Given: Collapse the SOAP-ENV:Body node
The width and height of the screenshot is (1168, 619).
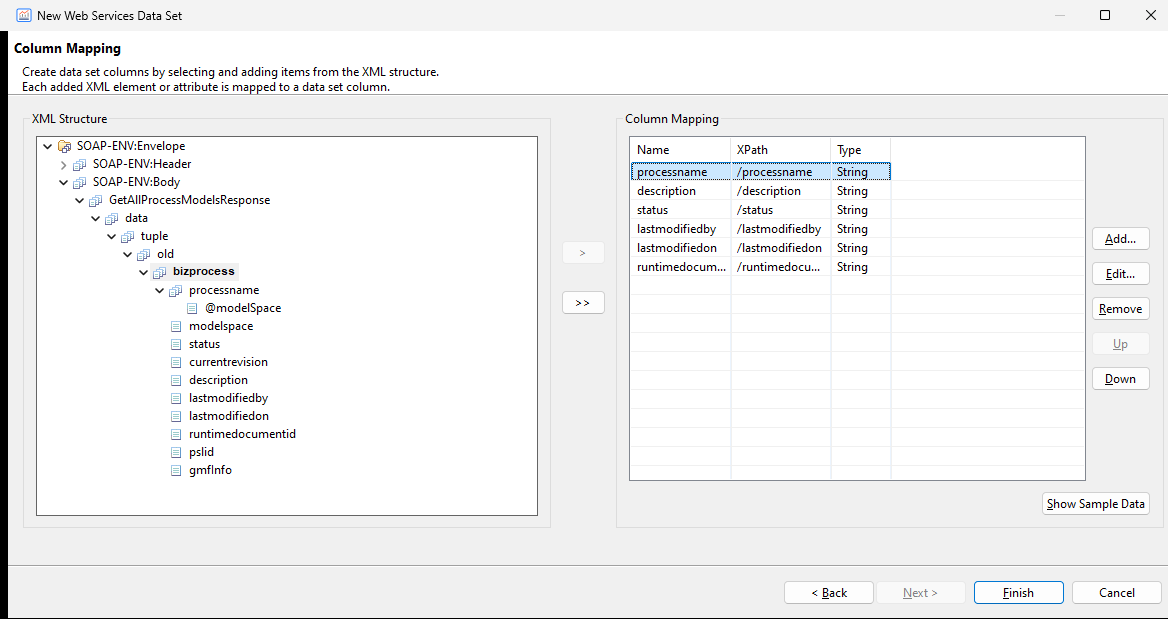Looking at the screenshot, I should coord(63,182).
